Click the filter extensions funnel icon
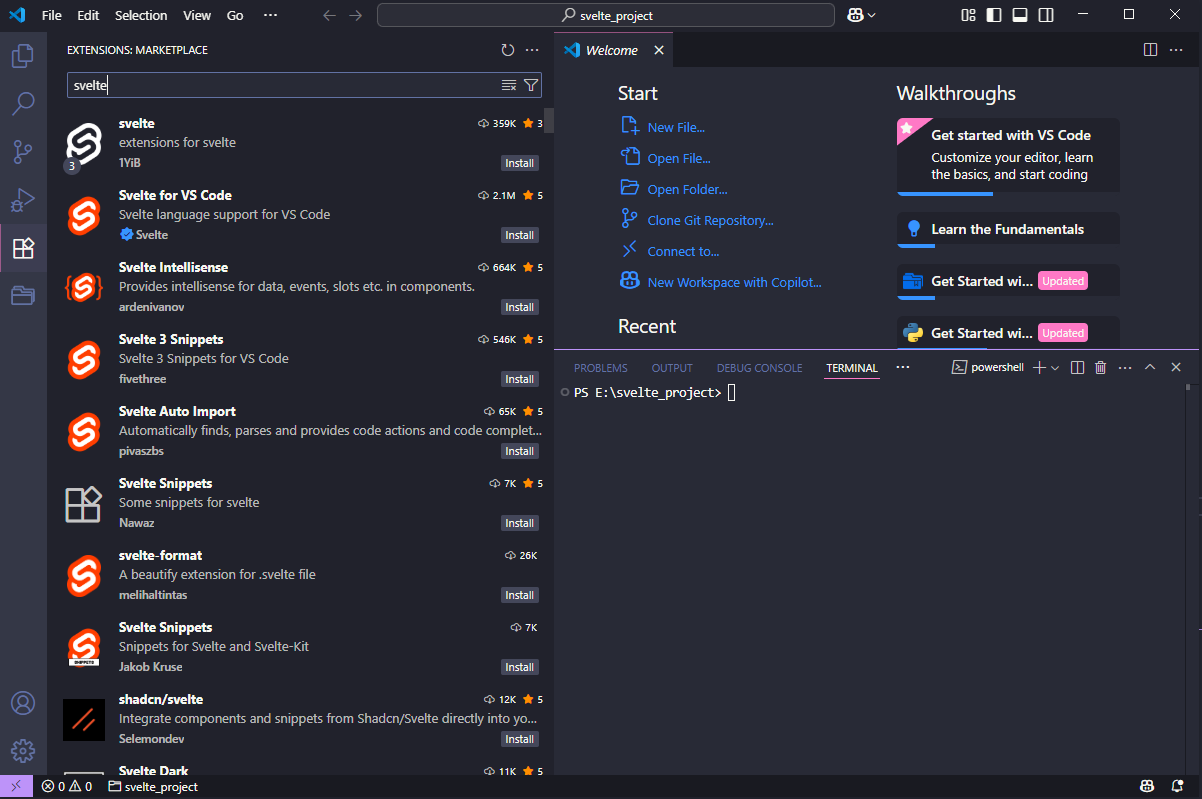 (531, 85)
